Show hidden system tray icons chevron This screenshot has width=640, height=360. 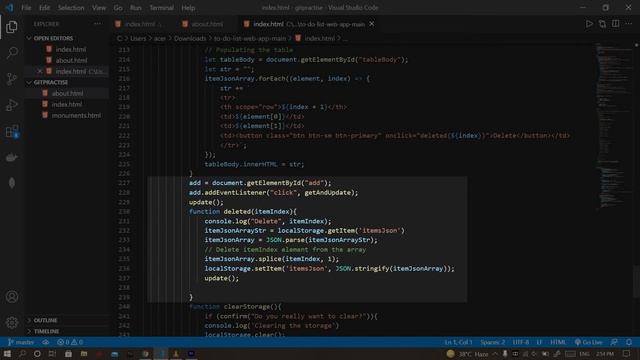(x=495, y=353)
